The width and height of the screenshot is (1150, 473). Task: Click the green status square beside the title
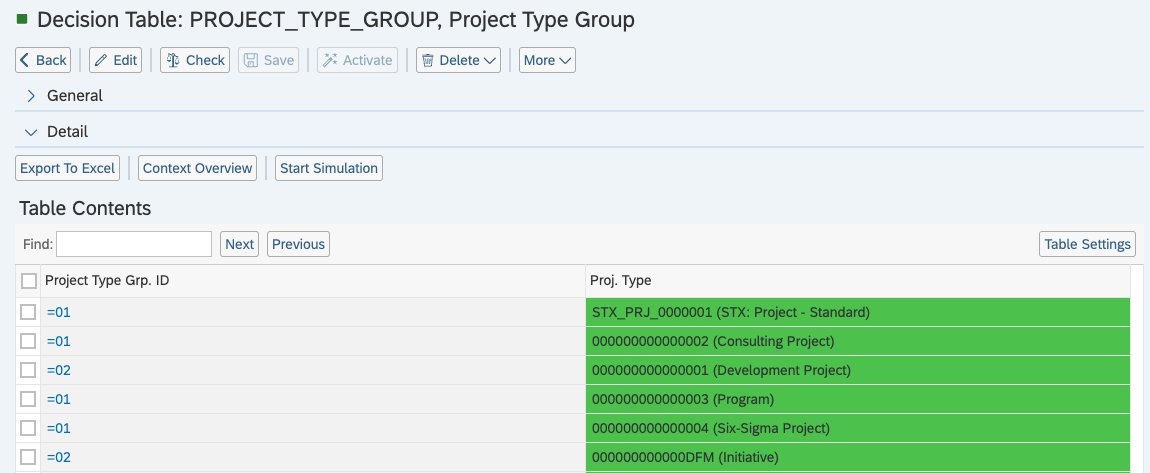coord(22,19)
